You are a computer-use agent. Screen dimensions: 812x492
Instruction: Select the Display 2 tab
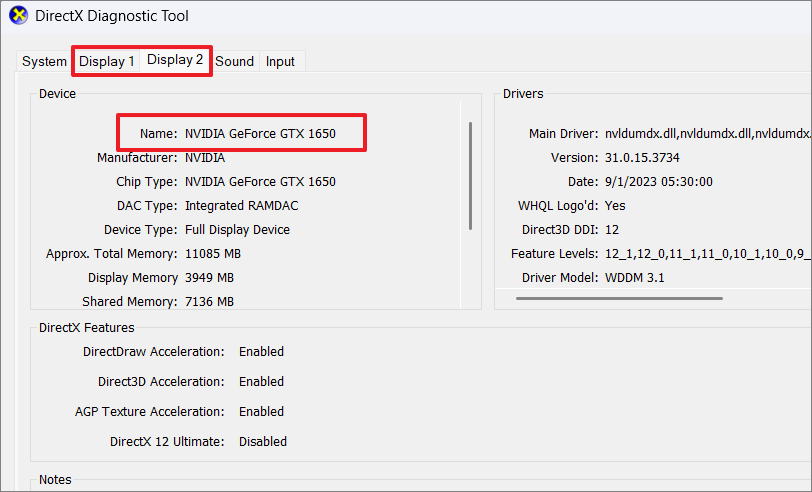pos(175,60)
